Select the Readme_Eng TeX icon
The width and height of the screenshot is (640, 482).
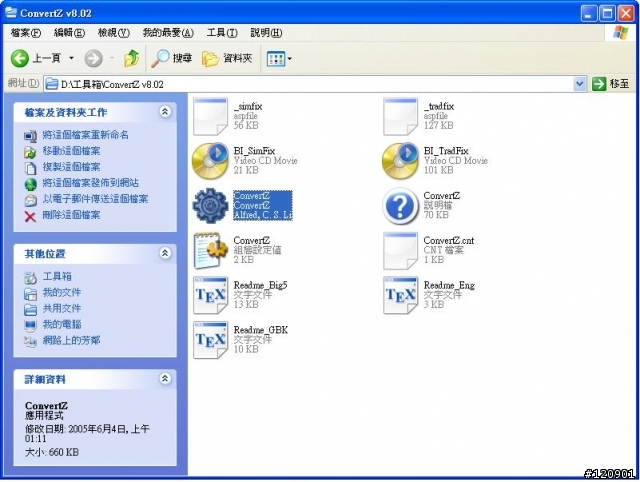click(400, 295)
